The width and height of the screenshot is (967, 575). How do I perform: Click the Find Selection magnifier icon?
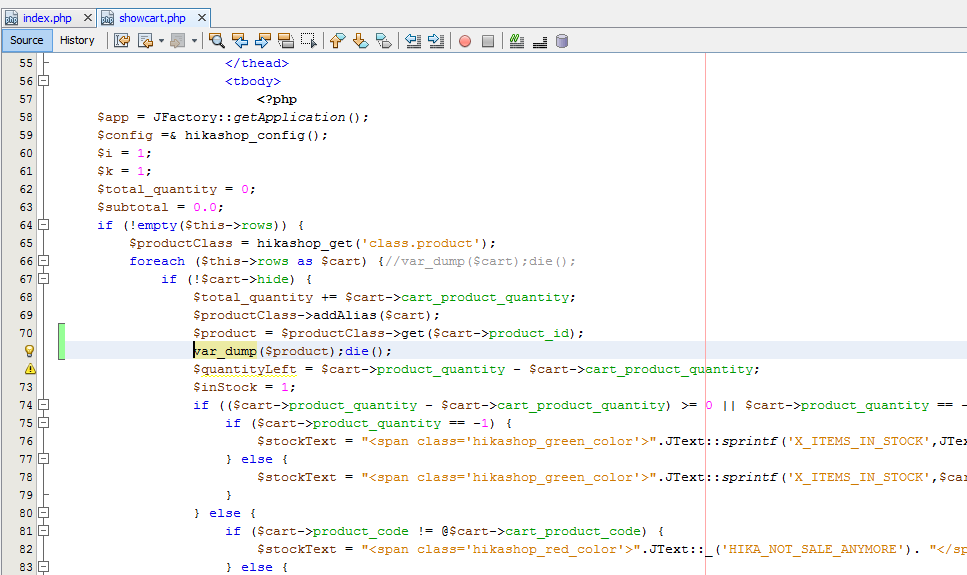click(216, 41)
